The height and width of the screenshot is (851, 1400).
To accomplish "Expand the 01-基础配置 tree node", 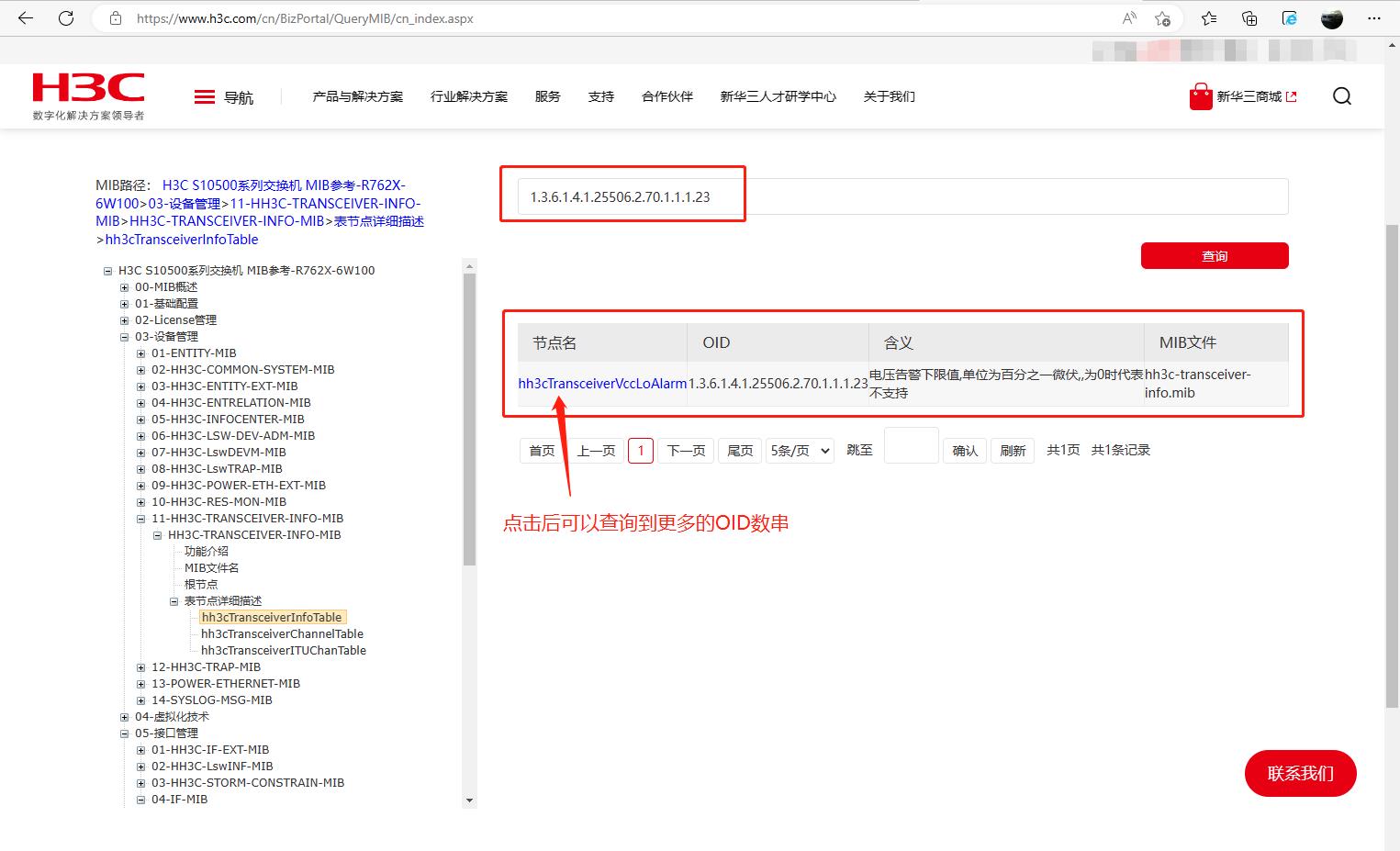I will pos(125,304).
